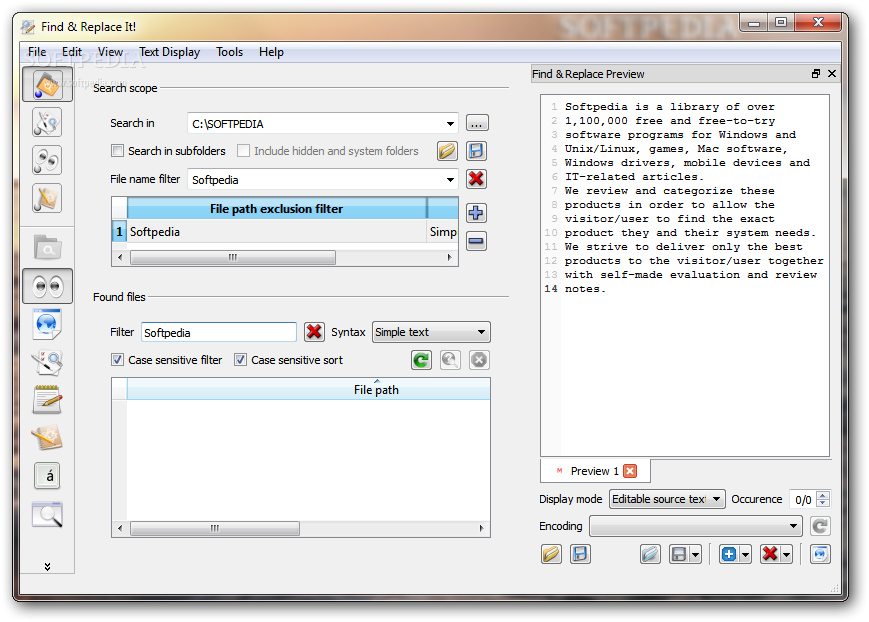Refresh found files with green arrow
869x622 pixels.
pyautogui.click(x=421, y=360)
